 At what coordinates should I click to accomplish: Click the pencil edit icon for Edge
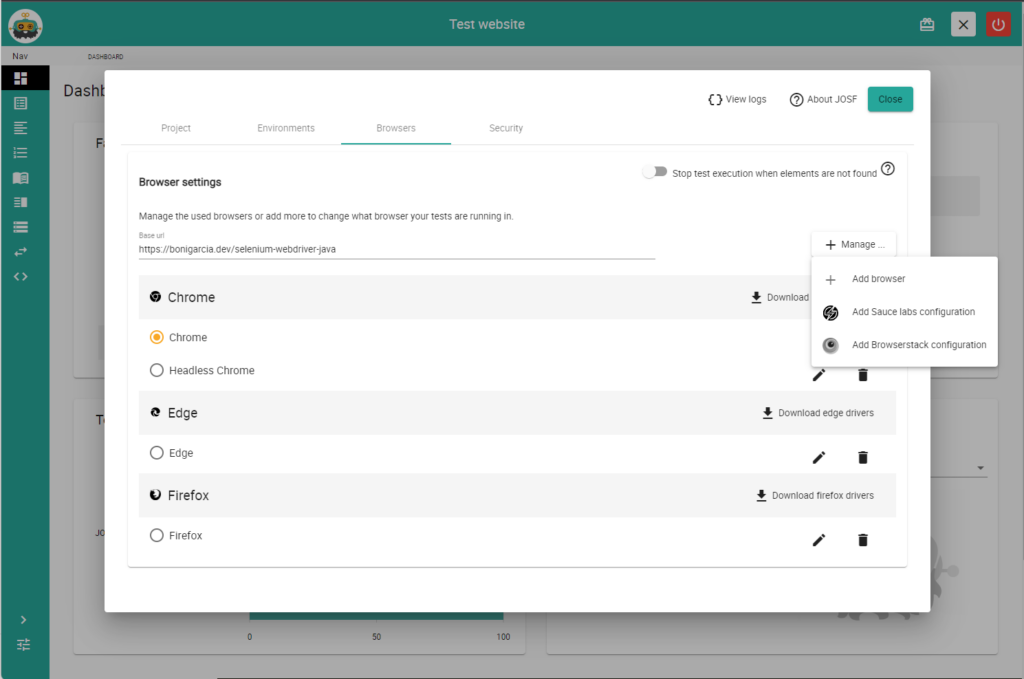pos(819,457)
